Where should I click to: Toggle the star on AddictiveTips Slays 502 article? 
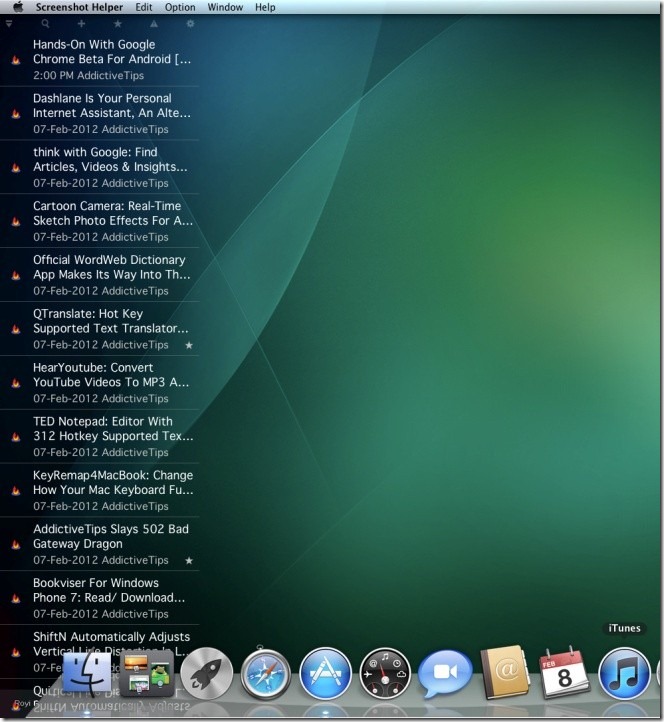189,560
